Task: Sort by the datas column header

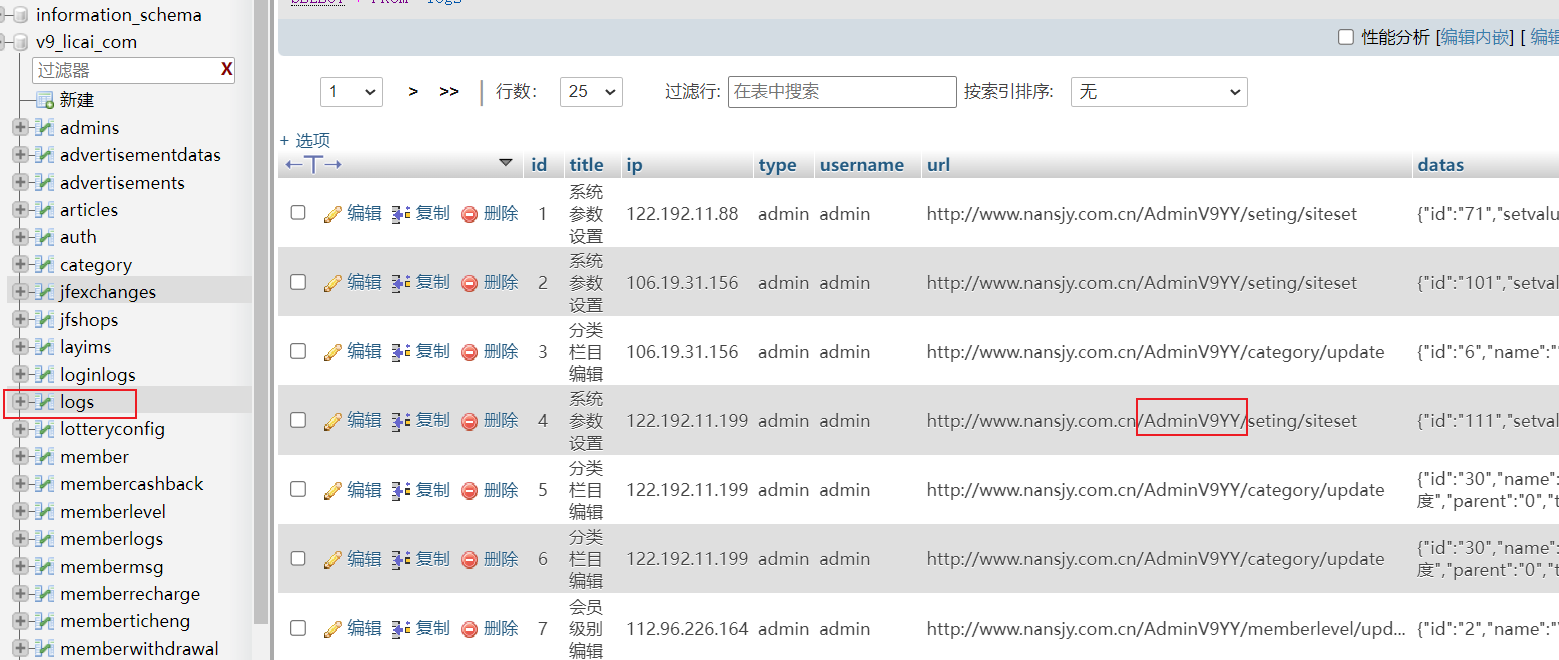Action: 1440,165
